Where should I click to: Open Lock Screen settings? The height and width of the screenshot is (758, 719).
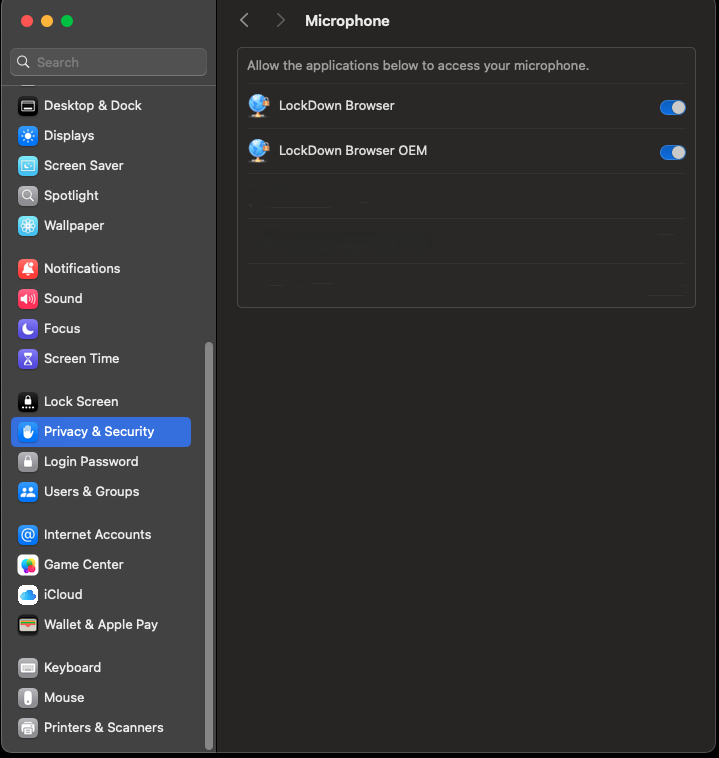pos(101,402)
